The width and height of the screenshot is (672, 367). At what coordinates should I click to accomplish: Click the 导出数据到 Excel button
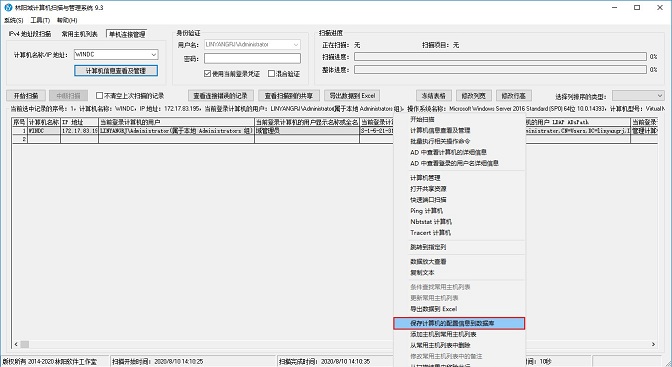[352, 96]
